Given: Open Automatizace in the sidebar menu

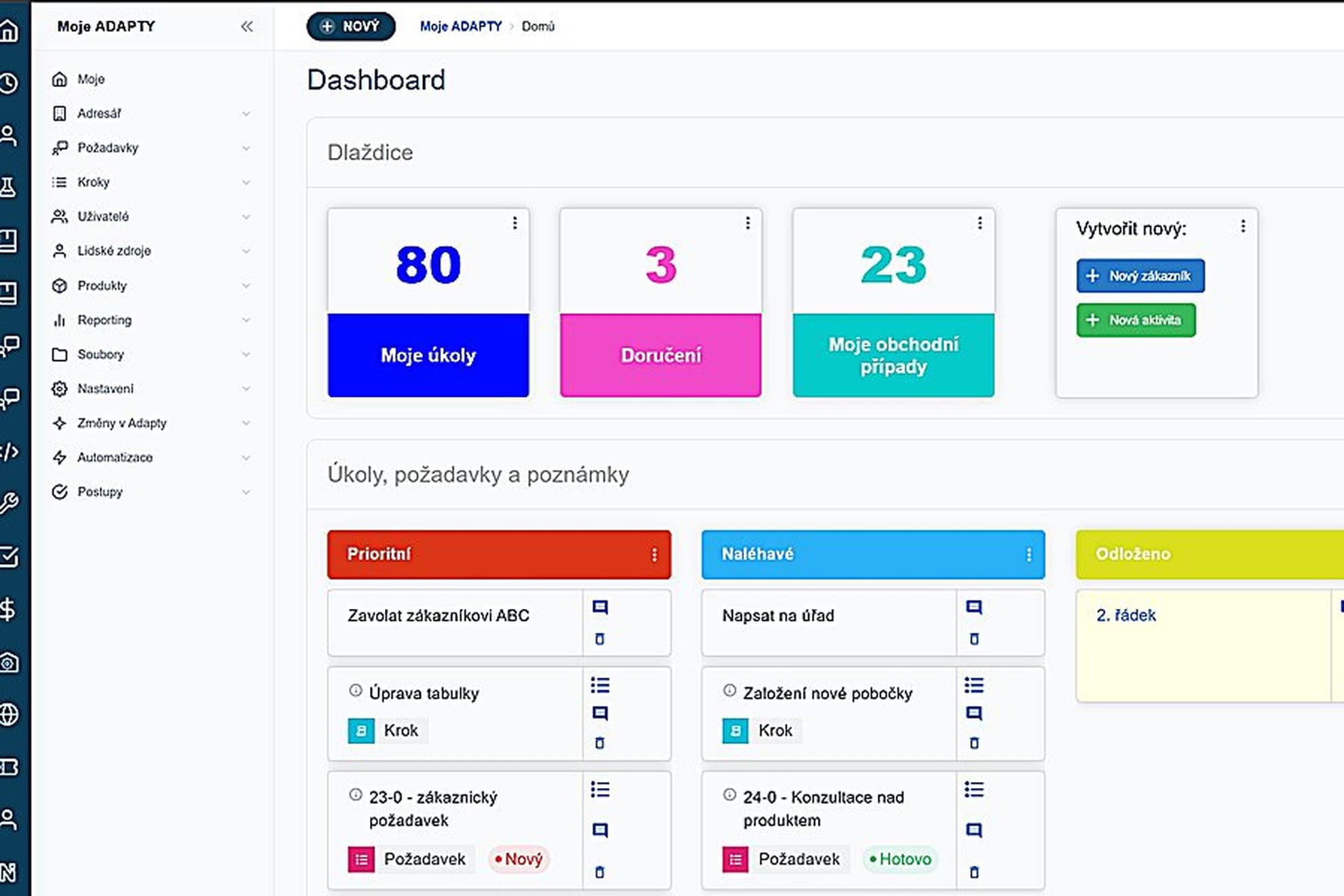Looking at the screenshot, I should tap(115, 458).
